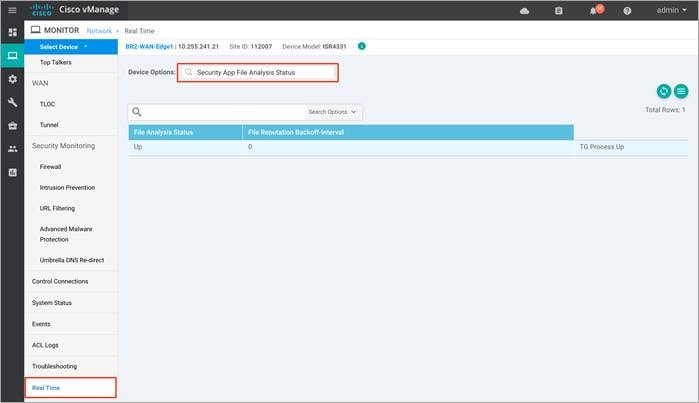Viewport: 699px width, 403px height.
Task: Open the help question mark icon
Action: (627, 11)
